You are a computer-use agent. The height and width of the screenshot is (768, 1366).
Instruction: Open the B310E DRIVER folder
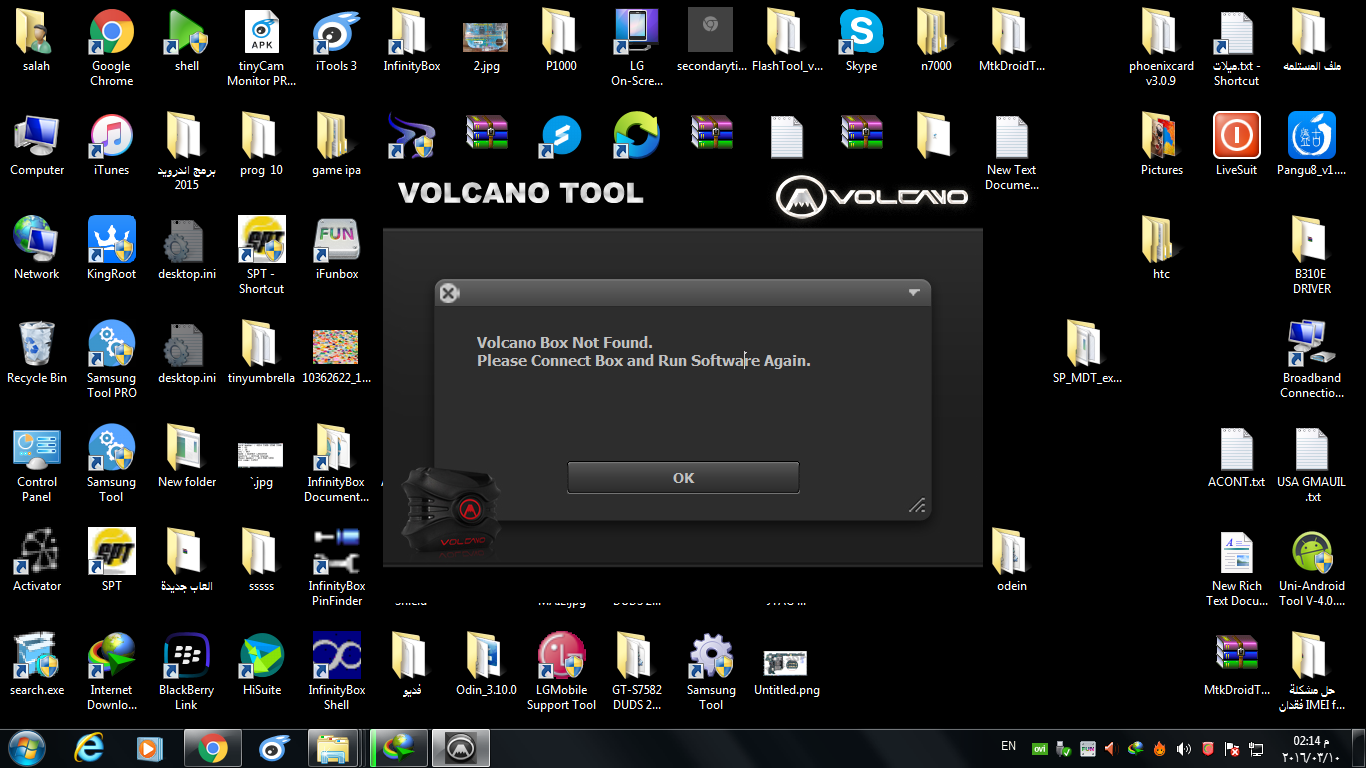tap(1311, 255)
